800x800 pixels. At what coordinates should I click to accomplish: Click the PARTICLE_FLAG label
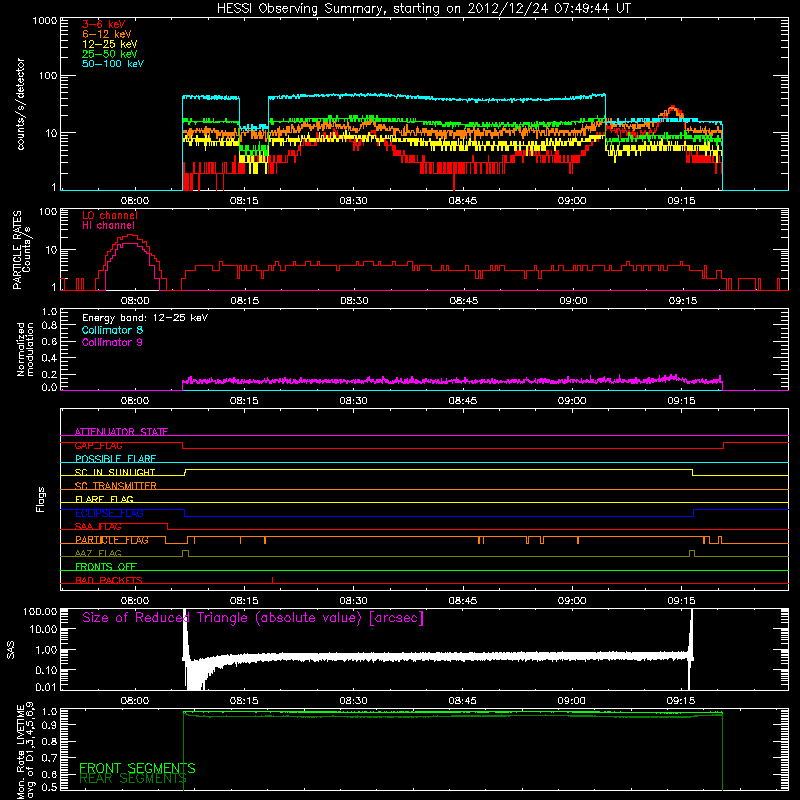pos(112,540)
